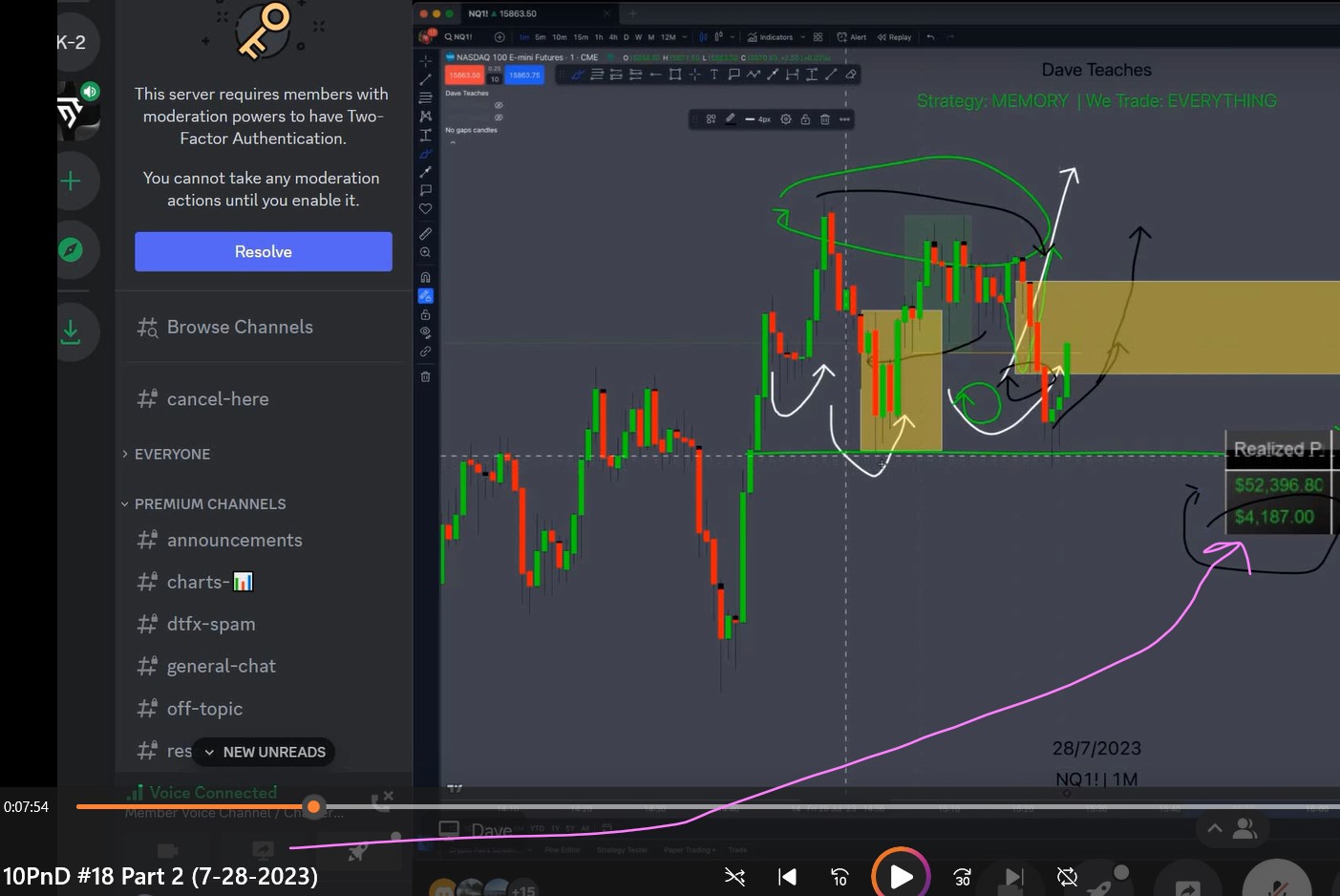This screenshot has height=896, width=1340.
Task: Open line color picker pencil swatch
Action: click(731, 119)
